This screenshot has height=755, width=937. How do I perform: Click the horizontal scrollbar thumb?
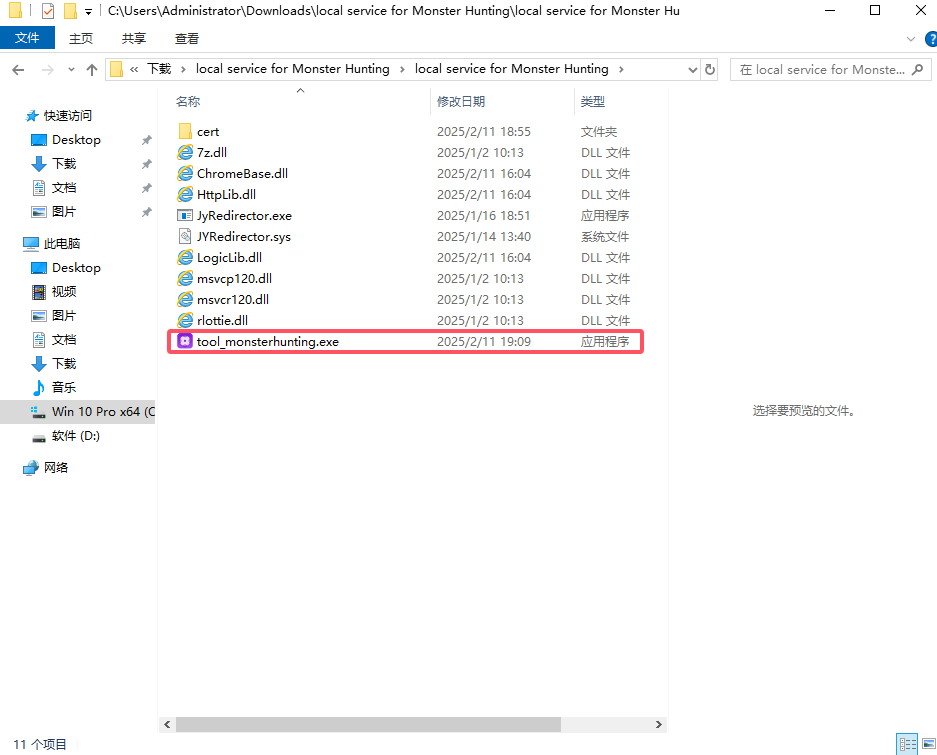(x=368, y=725)
